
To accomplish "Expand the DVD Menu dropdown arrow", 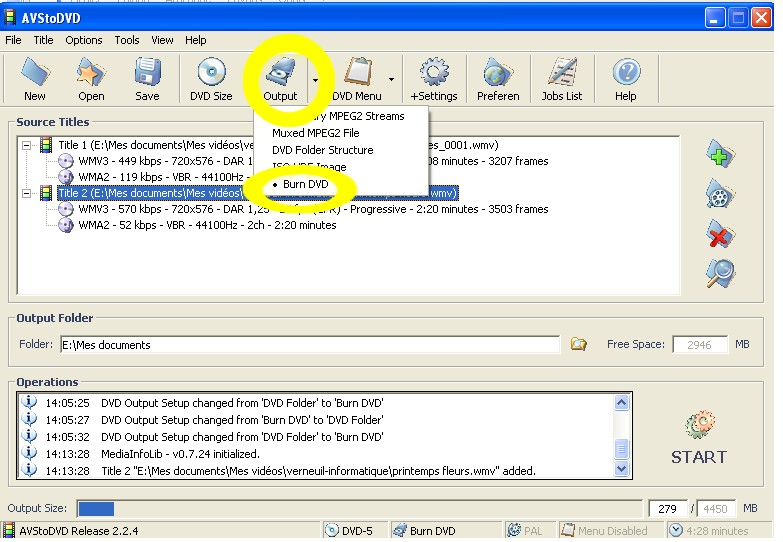I will [x=391, y=80].
